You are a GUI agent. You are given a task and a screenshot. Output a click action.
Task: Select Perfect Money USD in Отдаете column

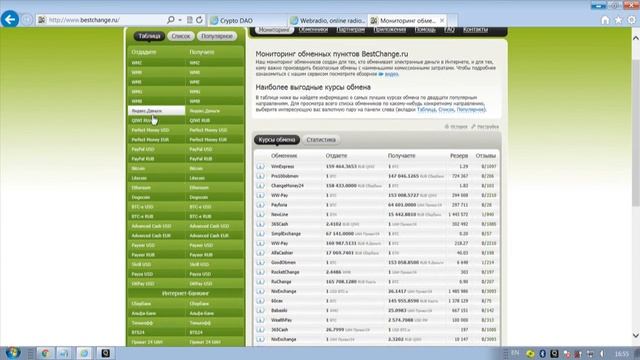(x=156, y=130)
